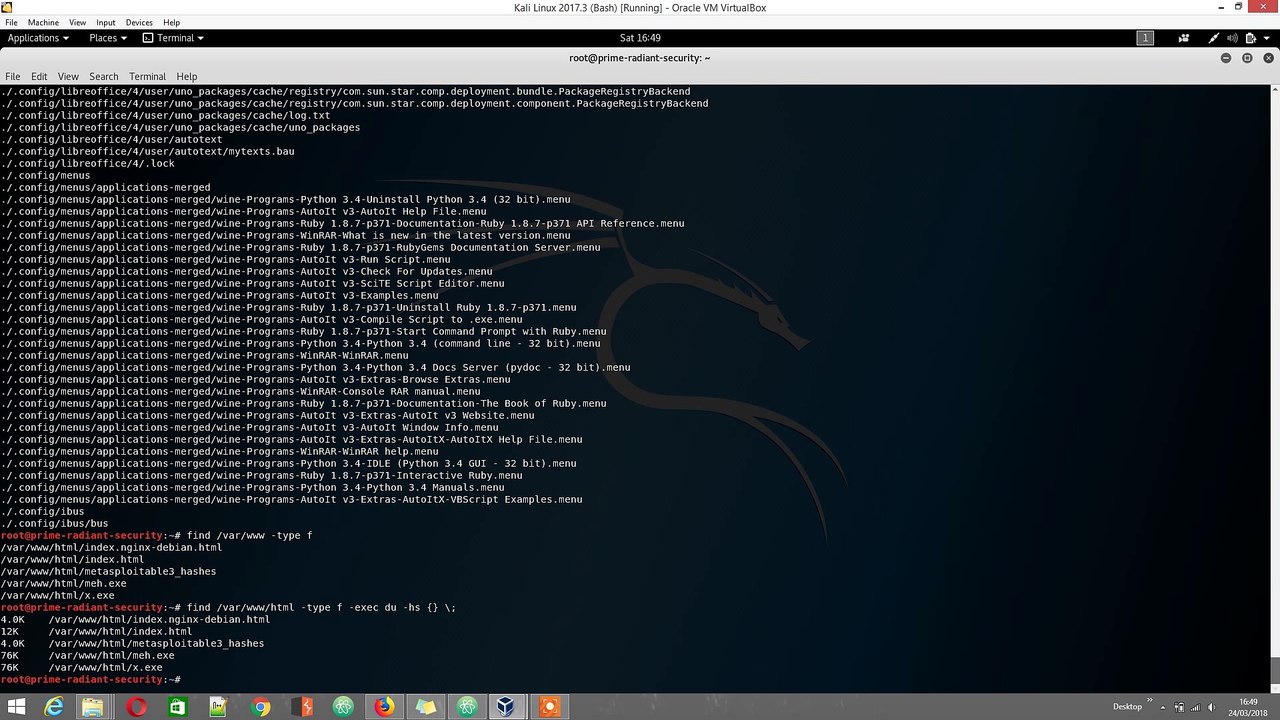
Task: Open the orange lightning-bolt taskbar app
Action: tap(302, 707)
